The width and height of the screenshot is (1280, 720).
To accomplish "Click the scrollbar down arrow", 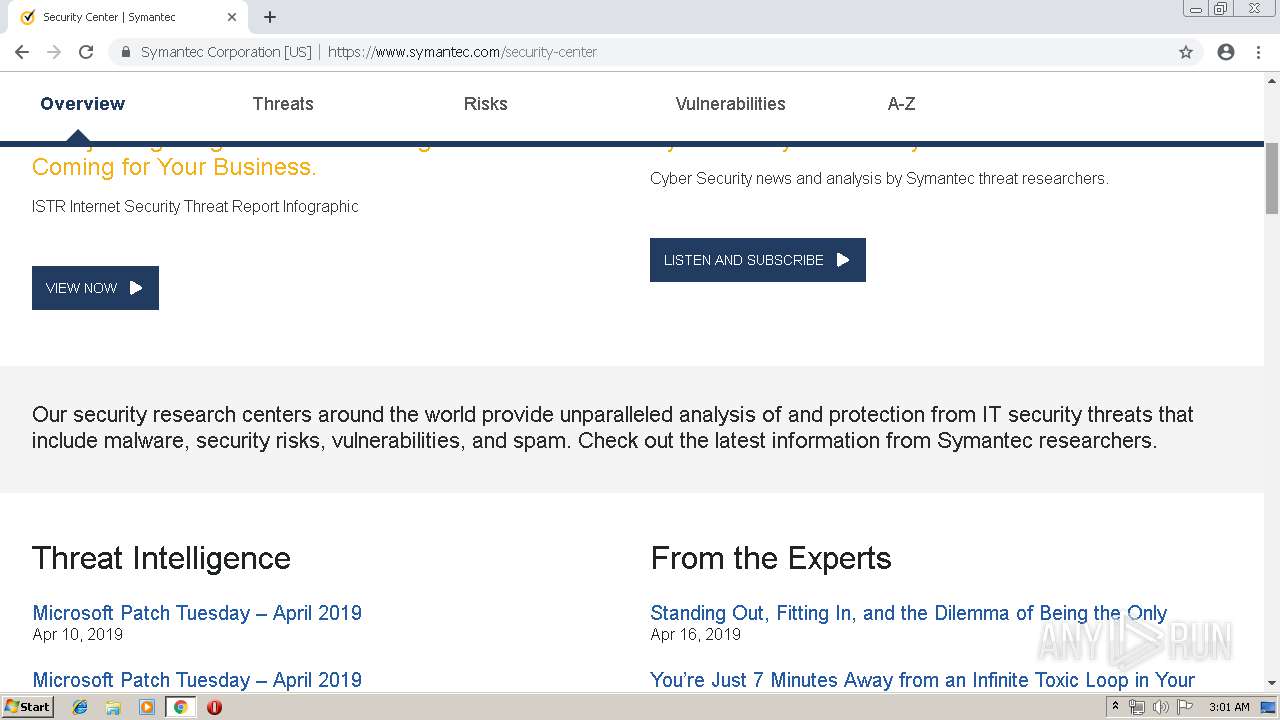I will point(1272,683).
